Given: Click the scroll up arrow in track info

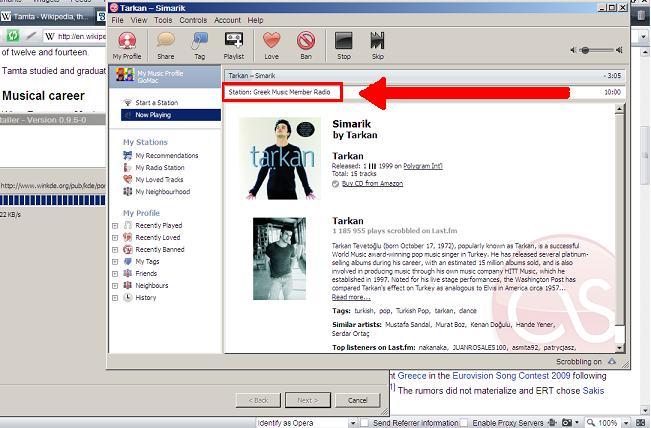Looking at the screenshot, I should point(619,109).
